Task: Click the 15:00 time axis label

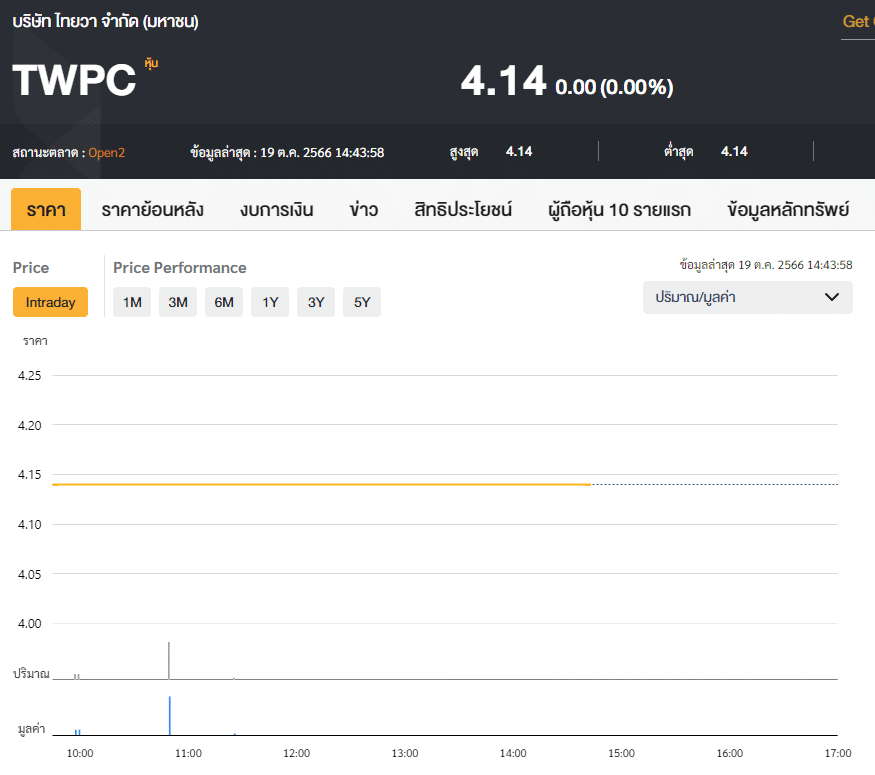Action: (622, 753)
